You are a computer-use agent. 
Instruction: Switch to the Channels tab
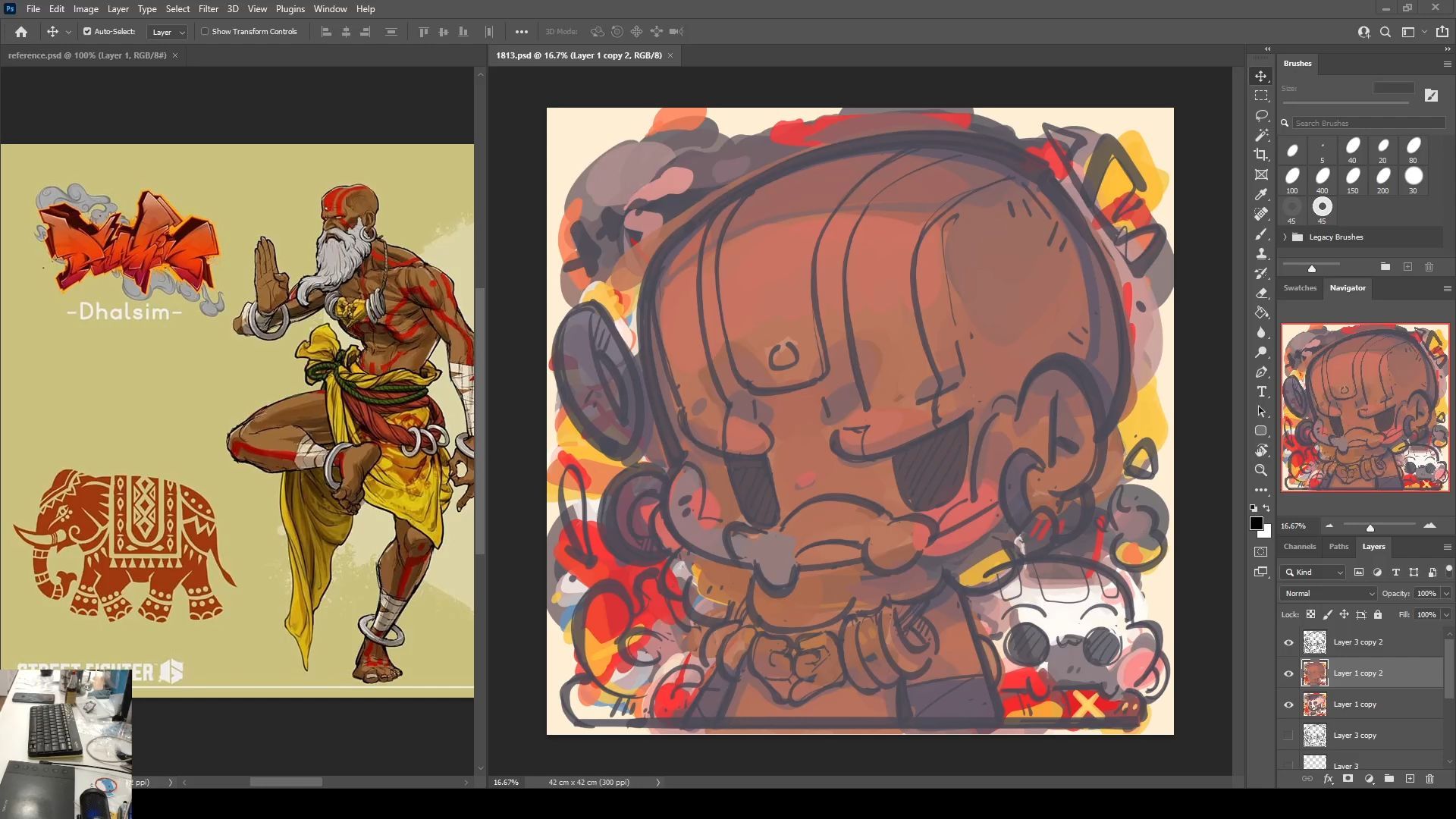point(1300,547)
